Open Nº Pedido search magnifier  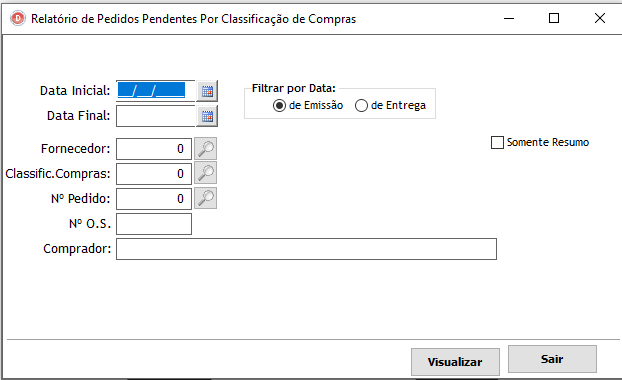205,198
